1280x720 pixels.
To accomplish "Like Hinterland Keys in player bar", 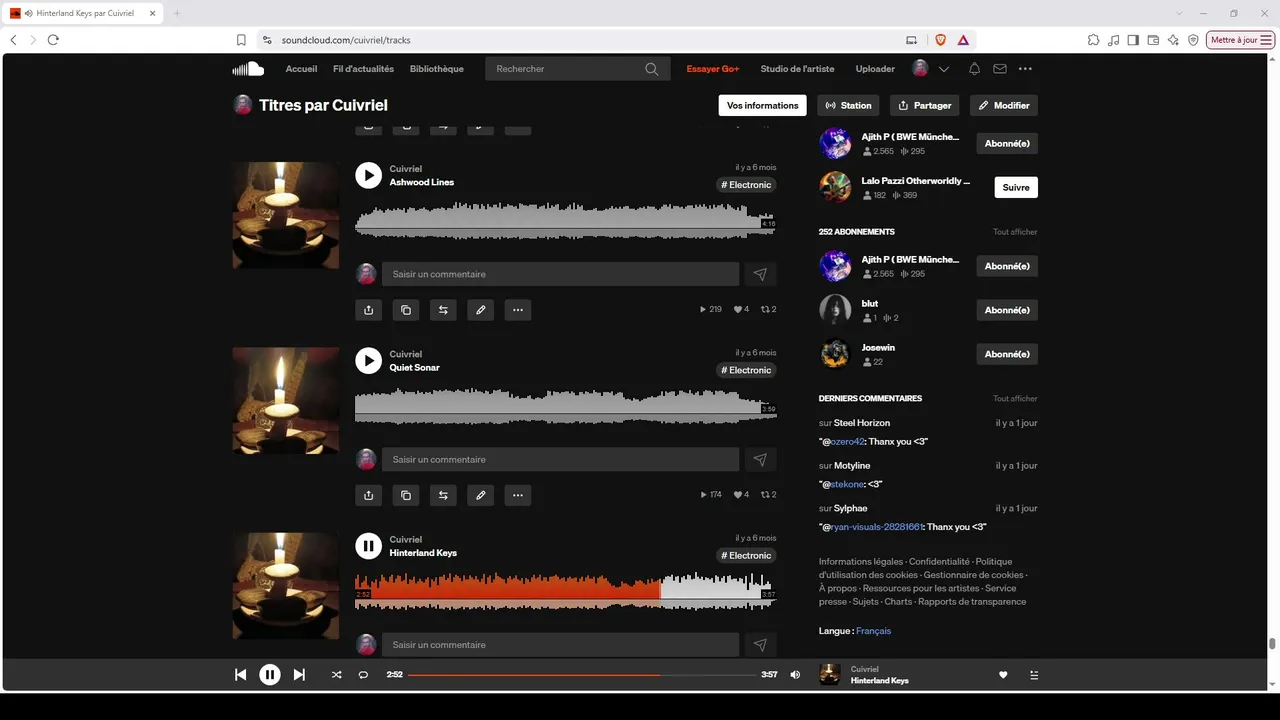I will point(1003,675).
